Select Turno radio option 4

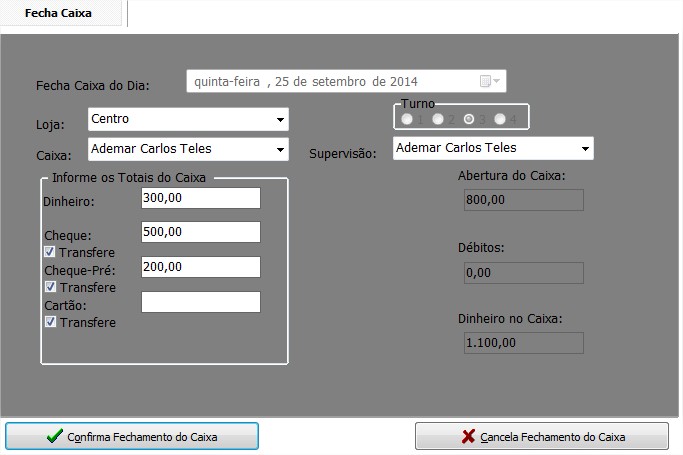click(x=500, y=119)
